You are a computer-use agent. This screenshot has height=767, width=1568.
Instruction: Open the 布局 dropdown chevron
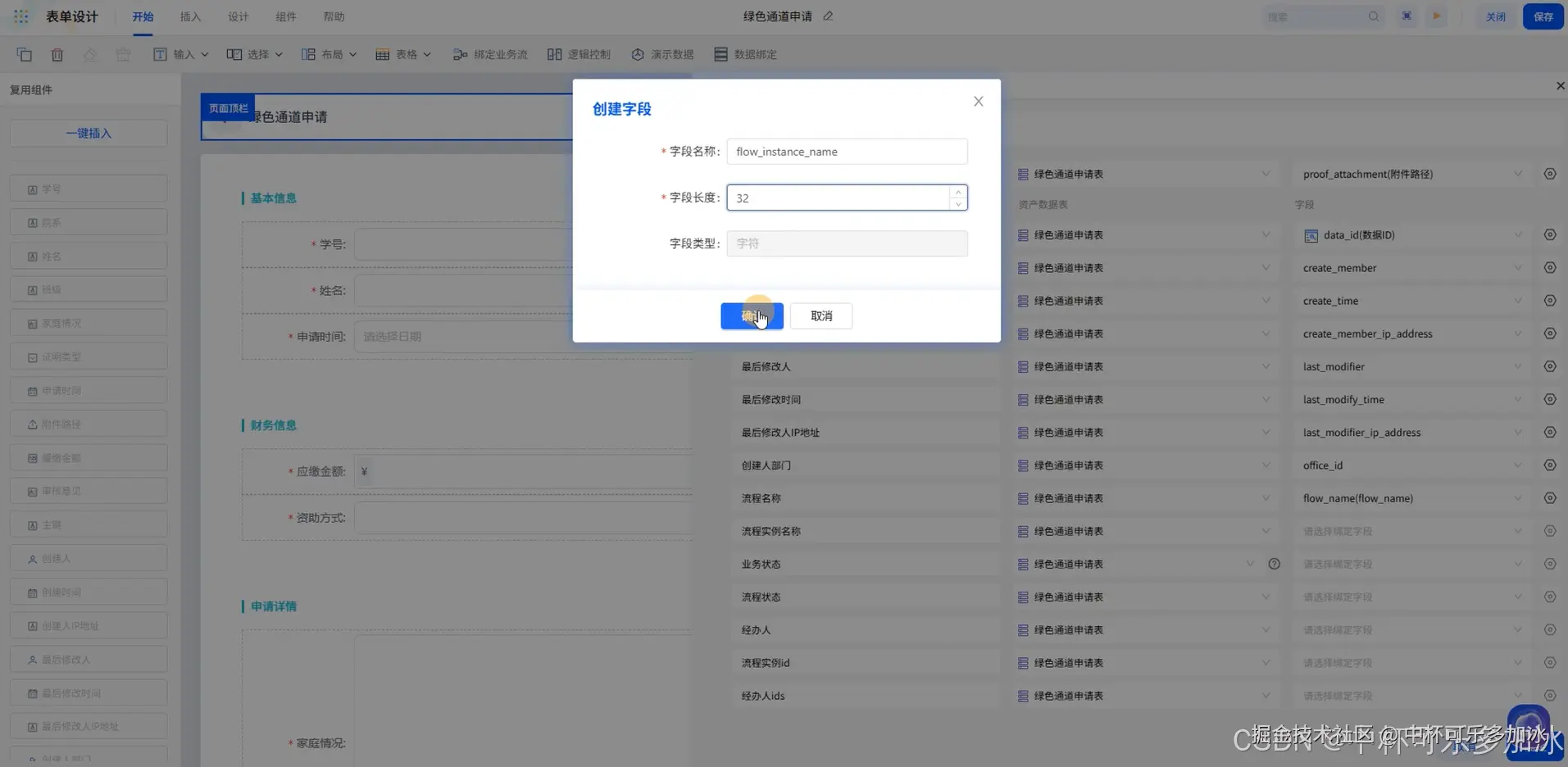pos(353,54)
